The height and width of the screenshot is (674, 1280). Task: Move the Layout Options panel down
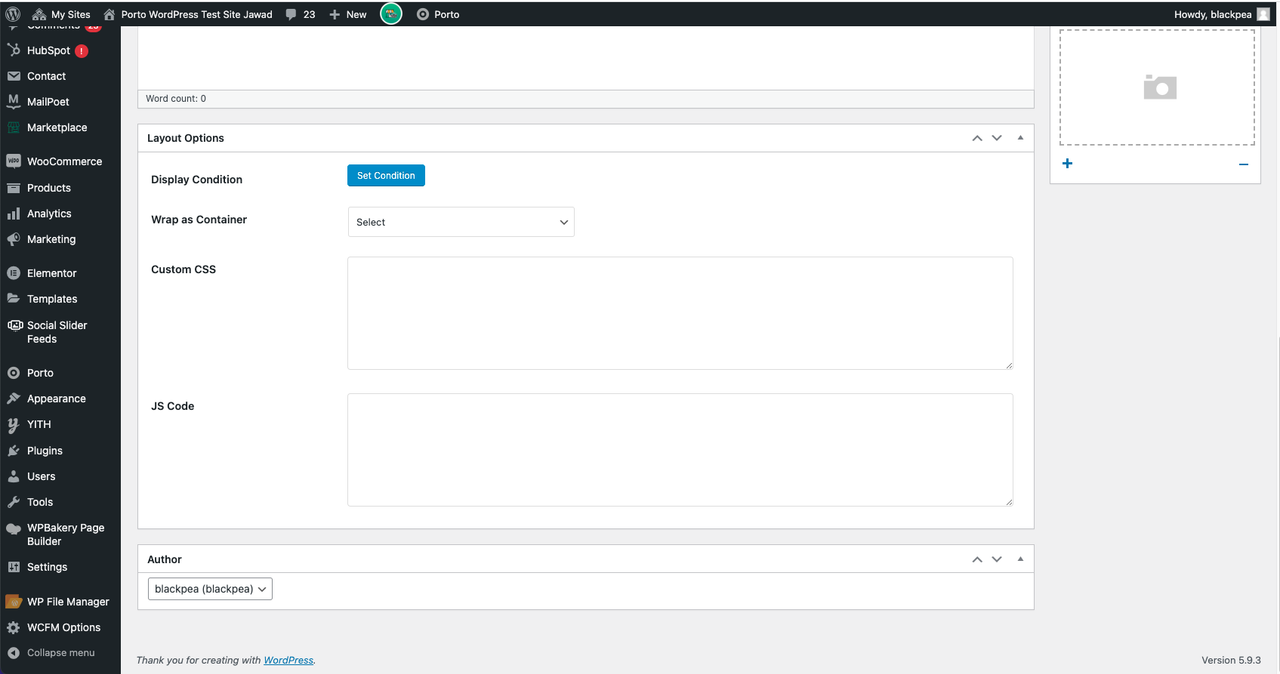(997, 138)
